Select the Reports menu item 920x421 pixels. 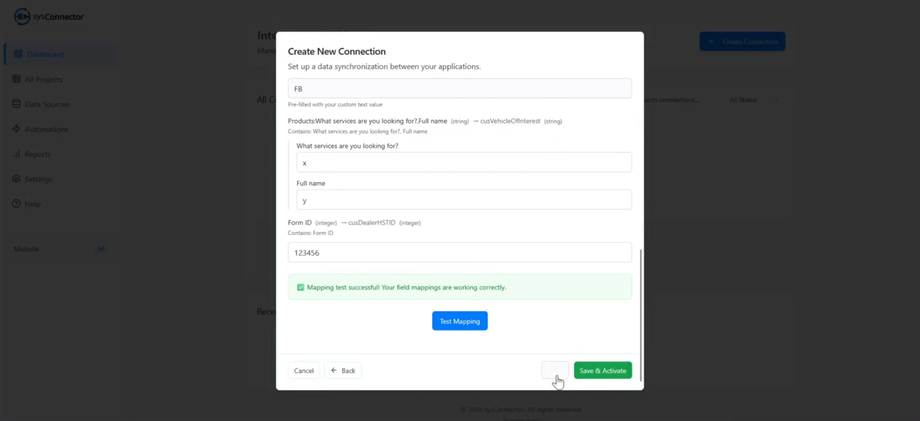[x=38, y=154]
